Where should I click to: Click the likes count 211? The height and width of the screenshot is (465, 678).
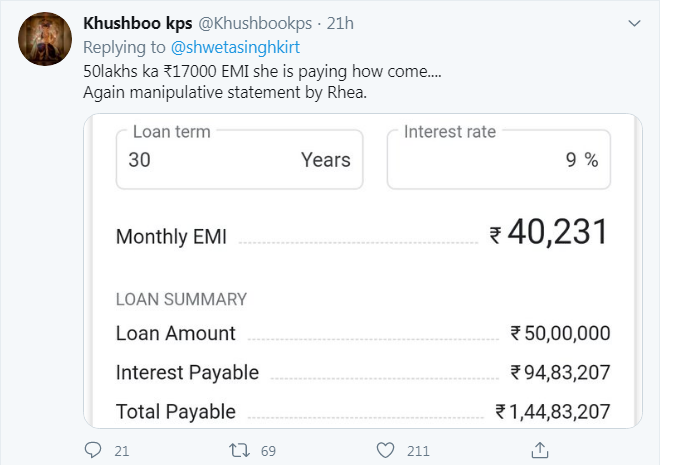418,451
